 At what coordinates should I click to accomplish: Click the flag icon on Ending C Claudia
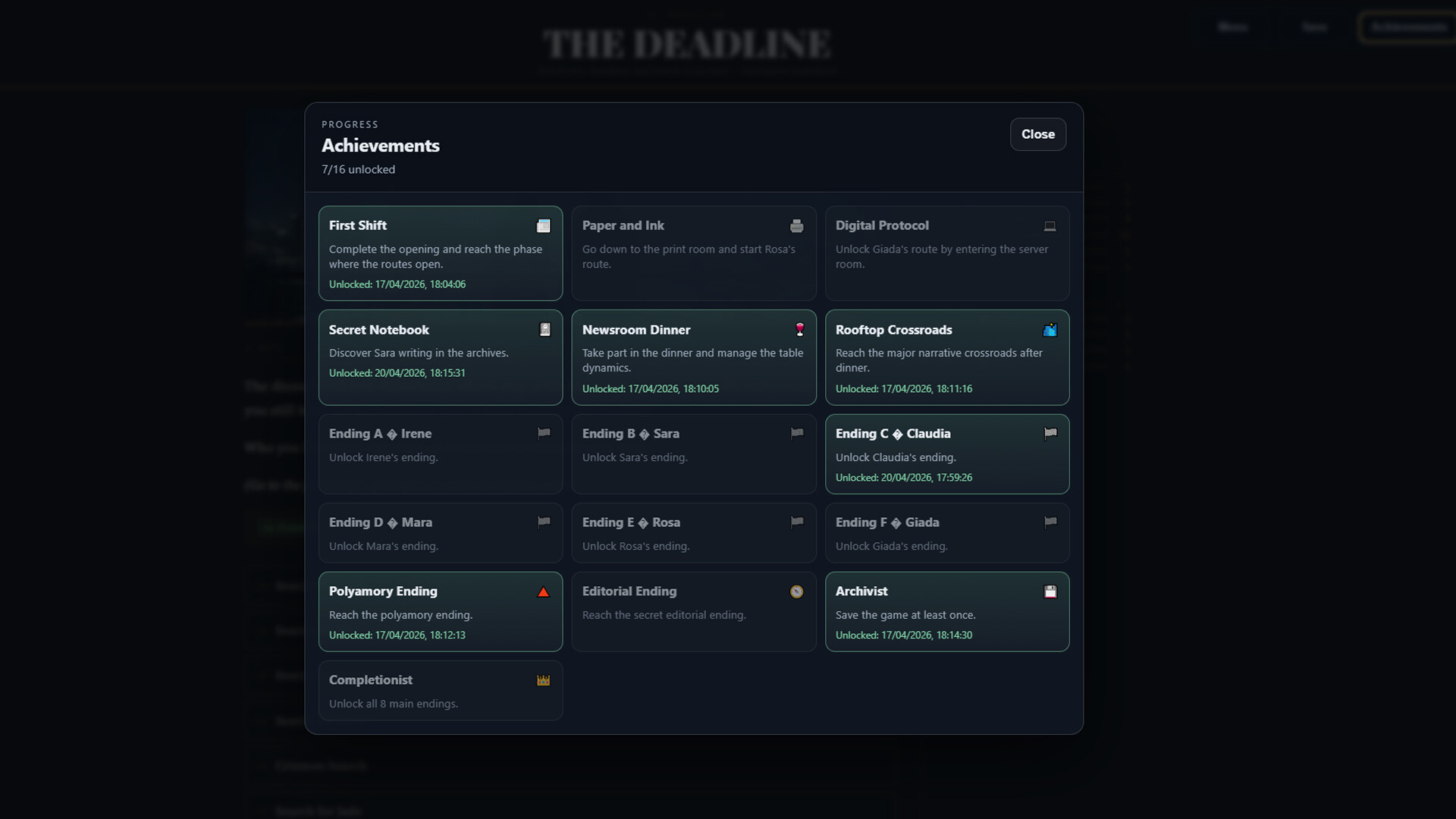tap(1050, 433)
